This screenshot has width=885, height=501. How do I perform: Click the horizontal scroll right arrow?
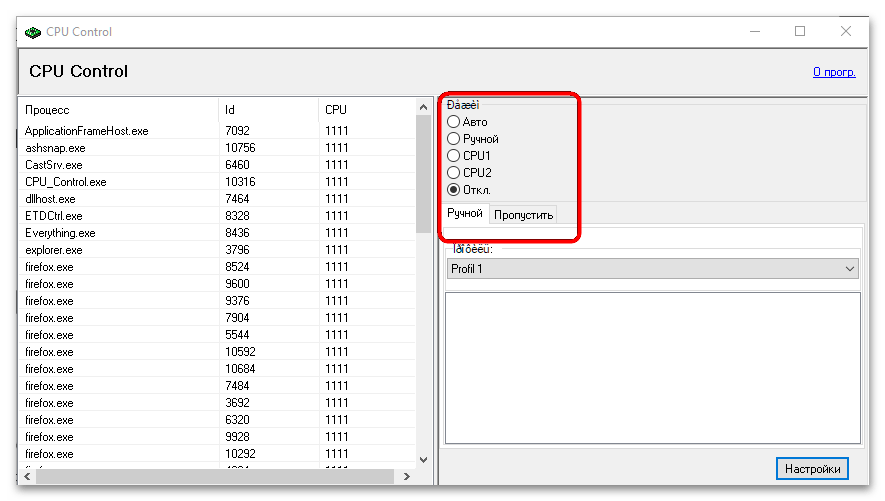(x=406, y=477)
